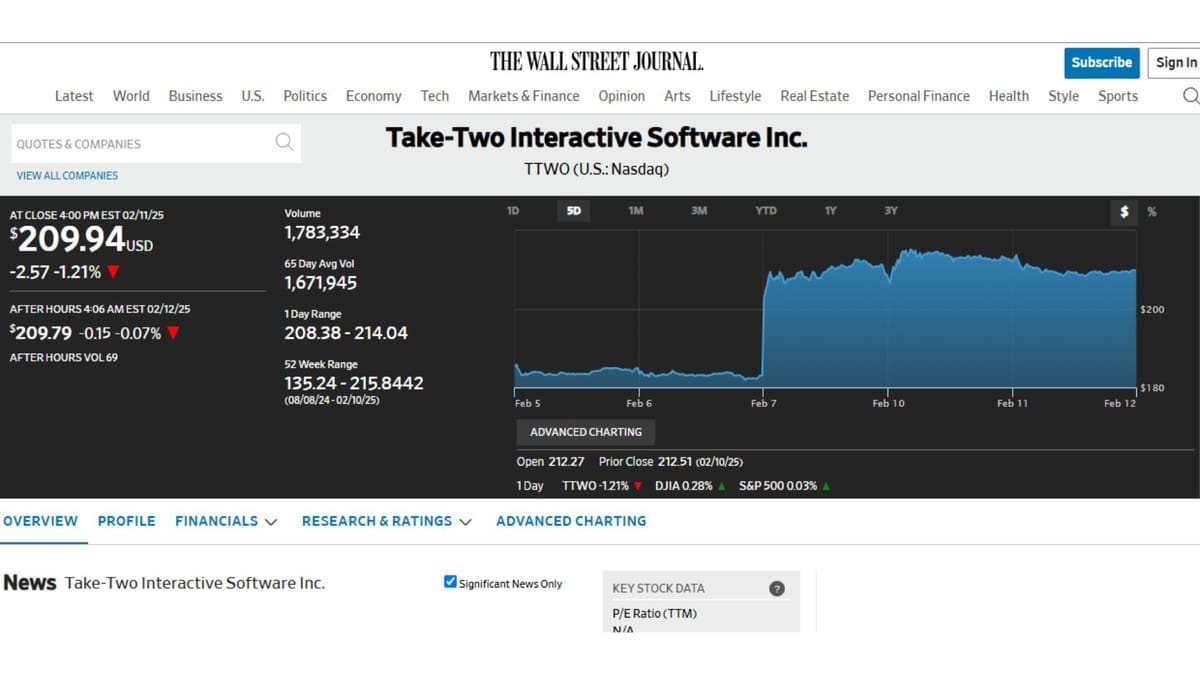Click the red down-arrow beside -1.21%
The width and height of the screenshot is (1200, 675).
[x=111, y=270]
